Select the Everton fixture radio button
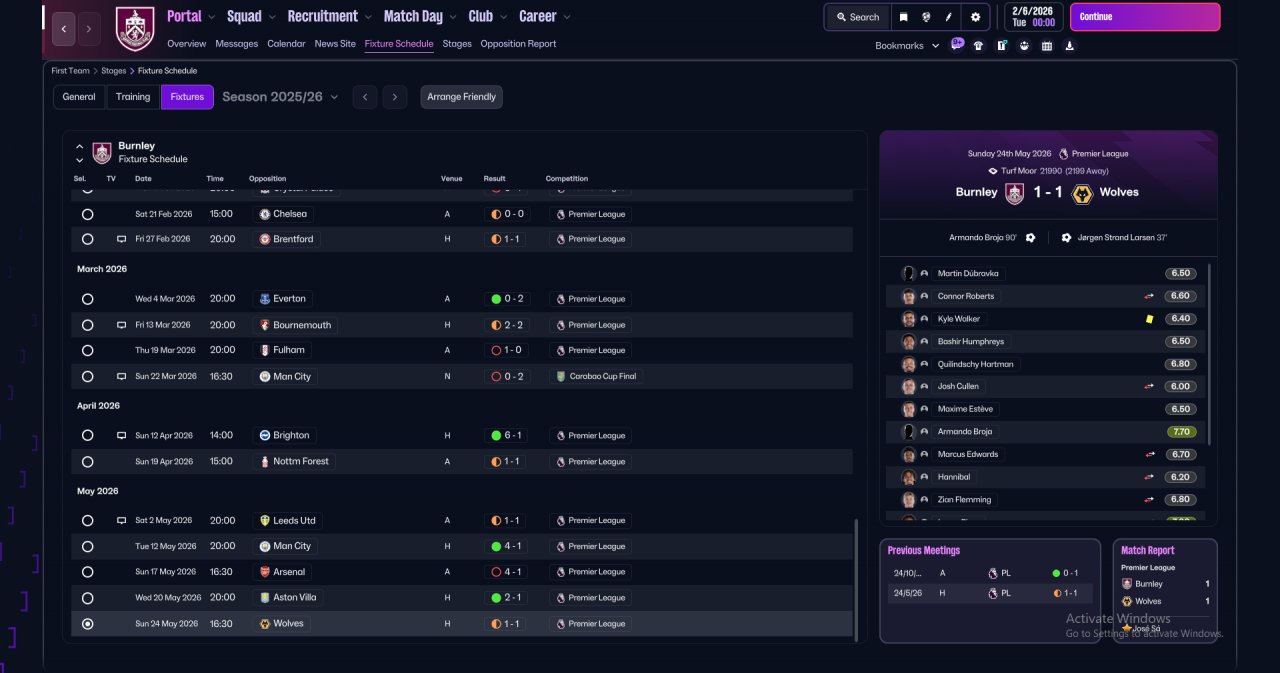1280x673 pixels. click(87, 299)
